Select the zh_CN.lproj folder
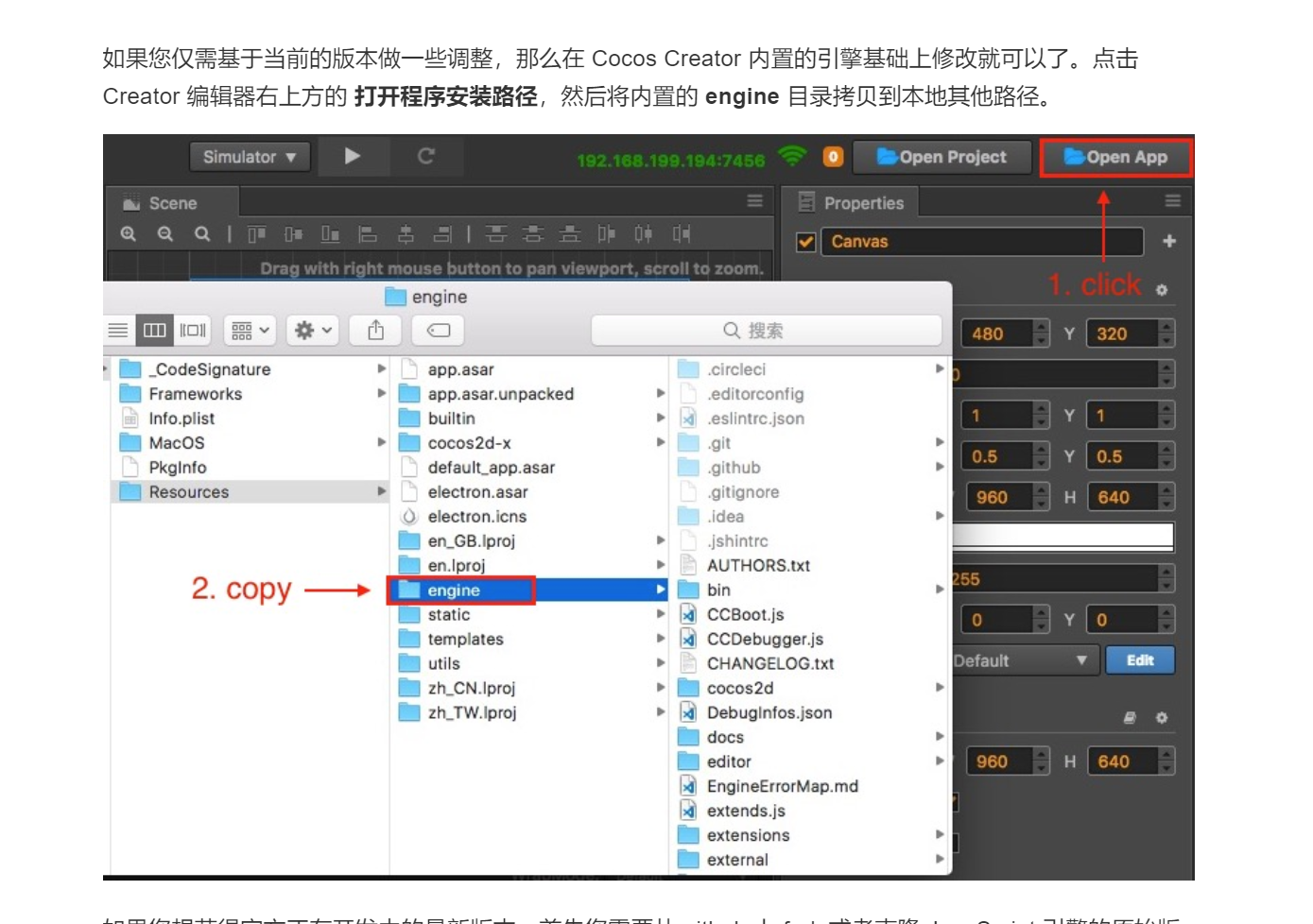1313x924 pixels. (x=528, y=689)
